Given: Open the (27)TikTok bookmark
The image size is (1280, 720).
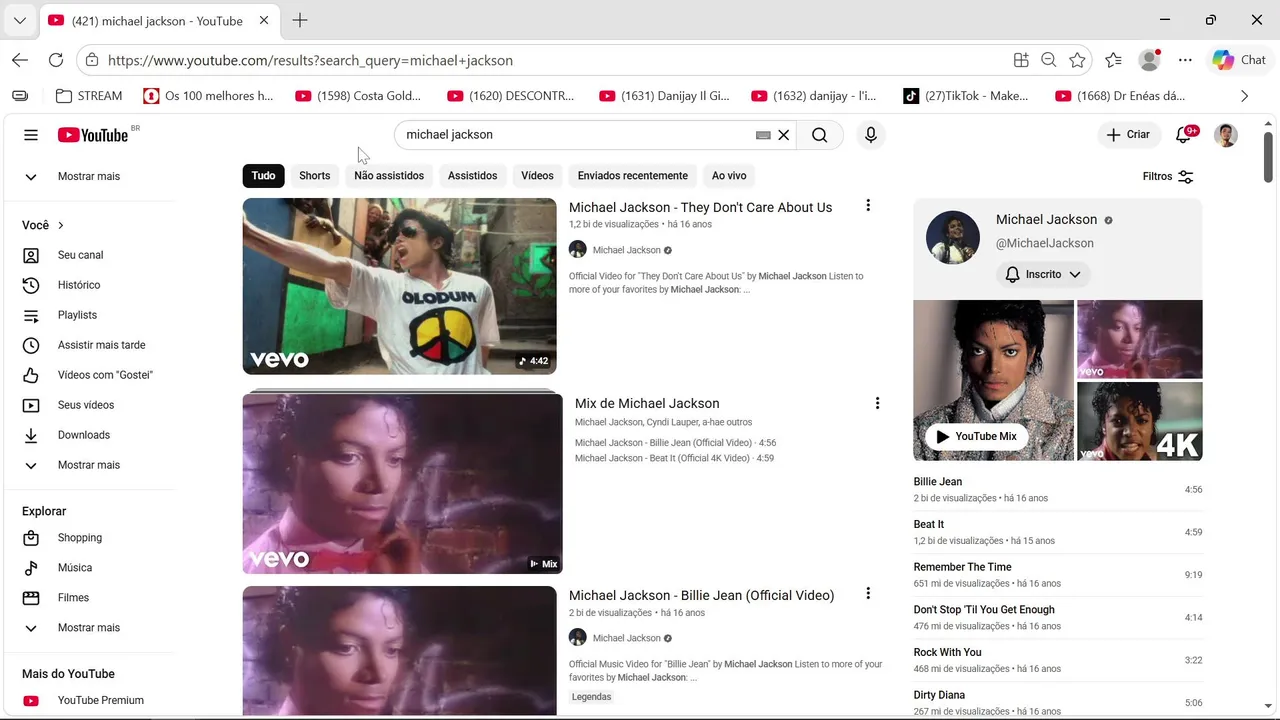Looking at the screenshot, I should [966, 96].
